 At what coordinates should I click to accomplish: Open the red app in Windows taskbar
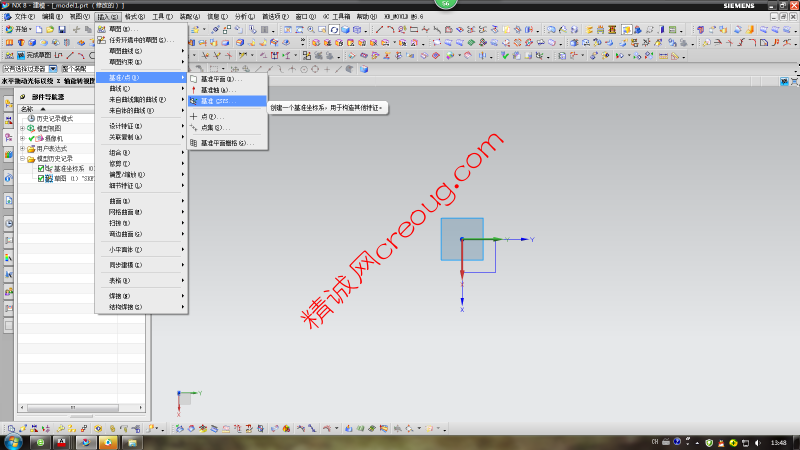[62, 442]
